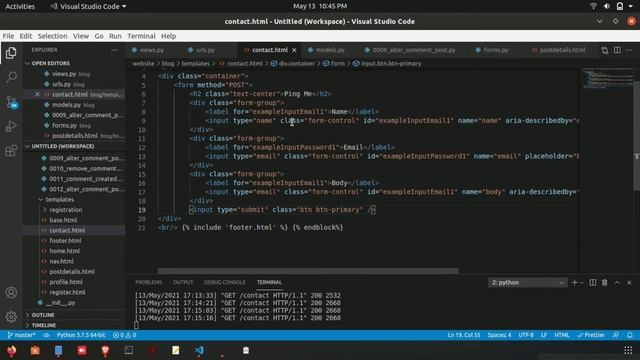Image resolution: width=640 pixels, height=360 pixels.
Task: Open the Selection menu
Action: click(x=52, y=36)
